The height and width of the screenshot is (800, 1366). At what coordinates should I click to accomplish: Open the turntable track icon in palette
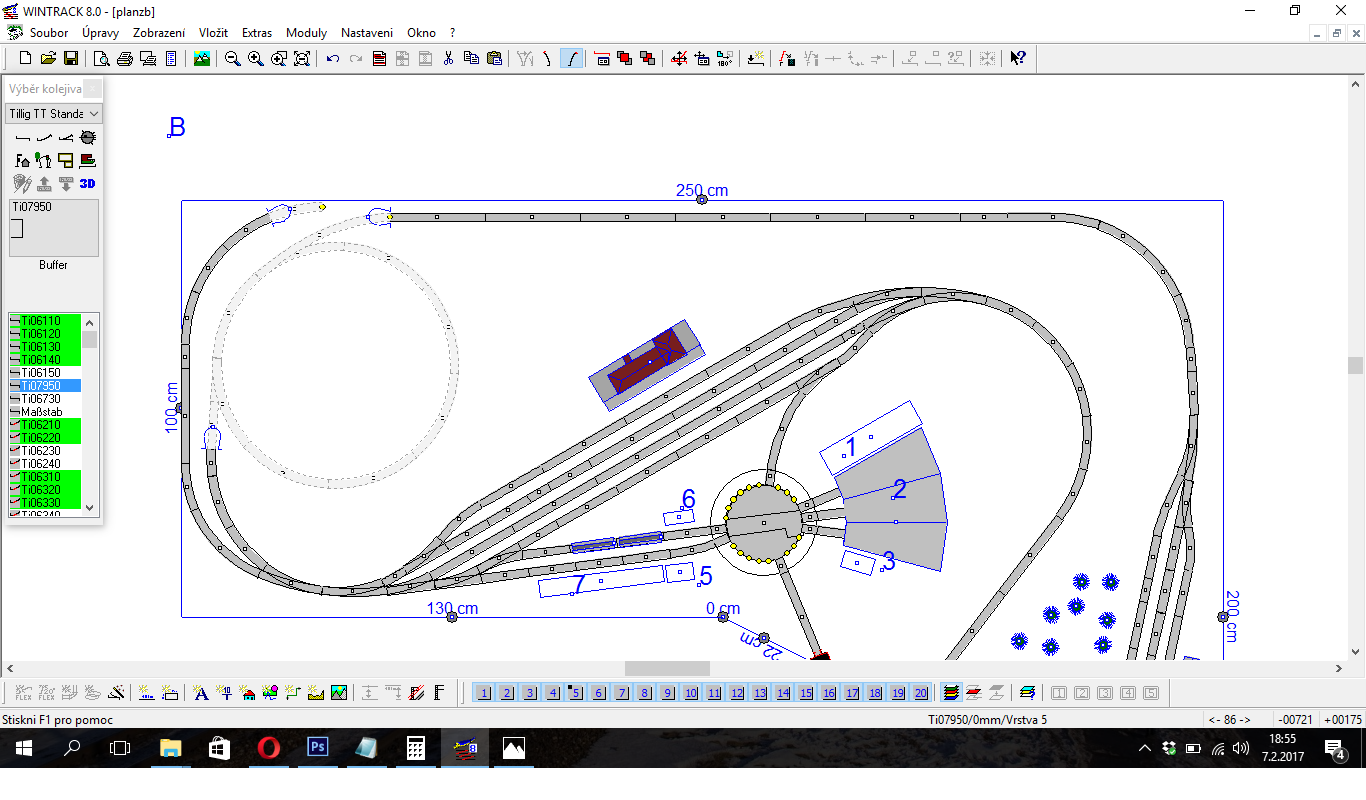coord(88,137)
